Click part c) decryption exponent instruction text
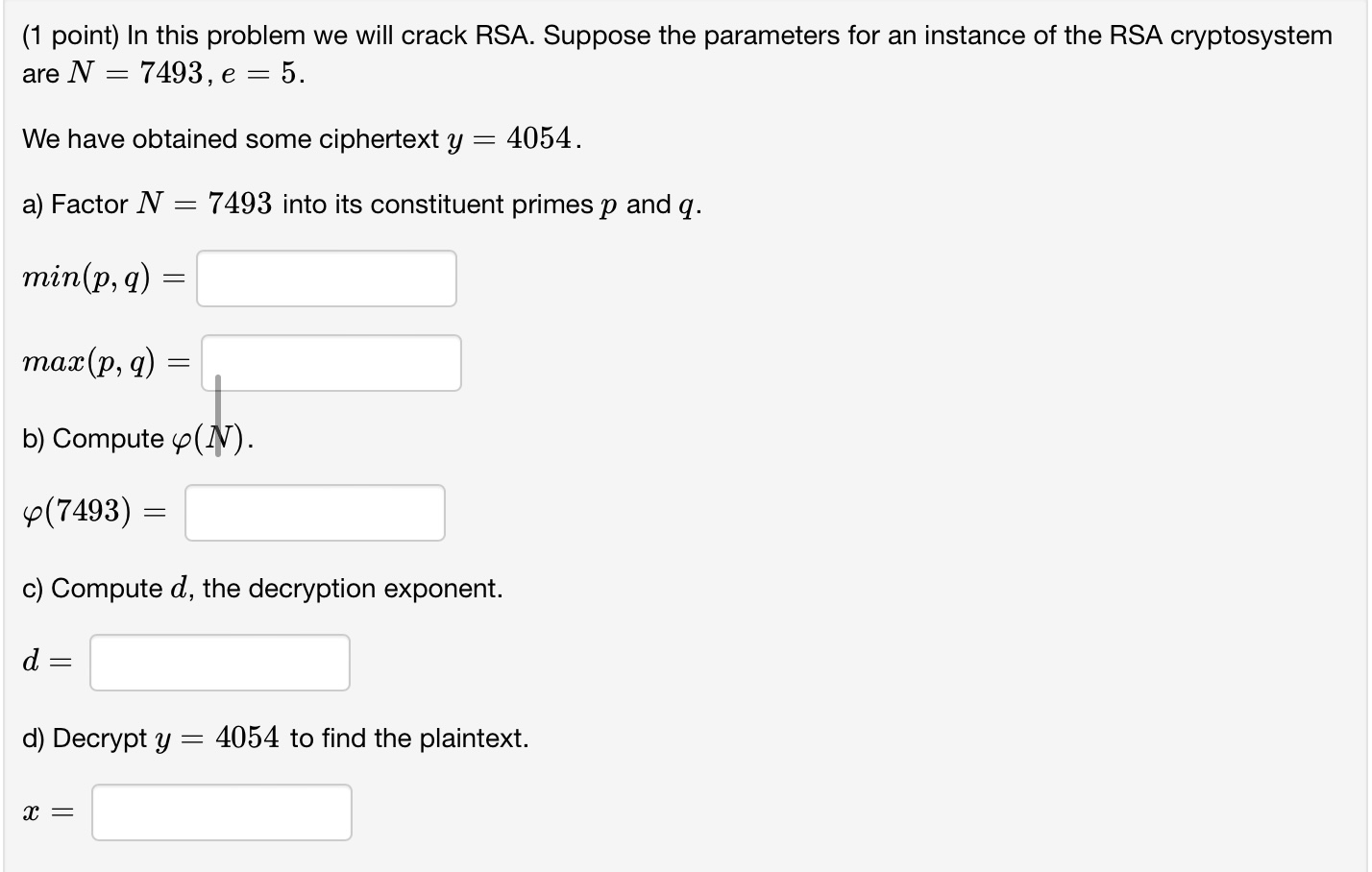1372x872 pixels. tap(262, 588)
